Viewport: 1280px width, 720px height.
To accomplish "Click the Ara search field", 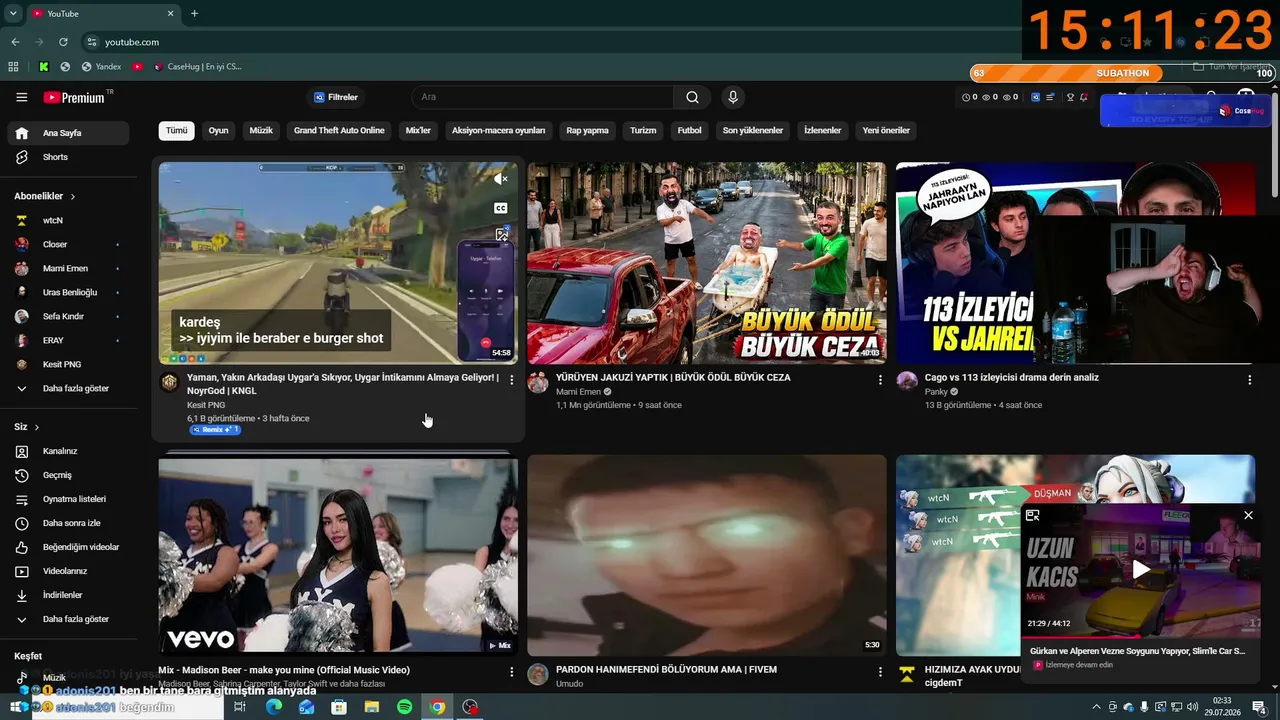I will pos(542,97).
